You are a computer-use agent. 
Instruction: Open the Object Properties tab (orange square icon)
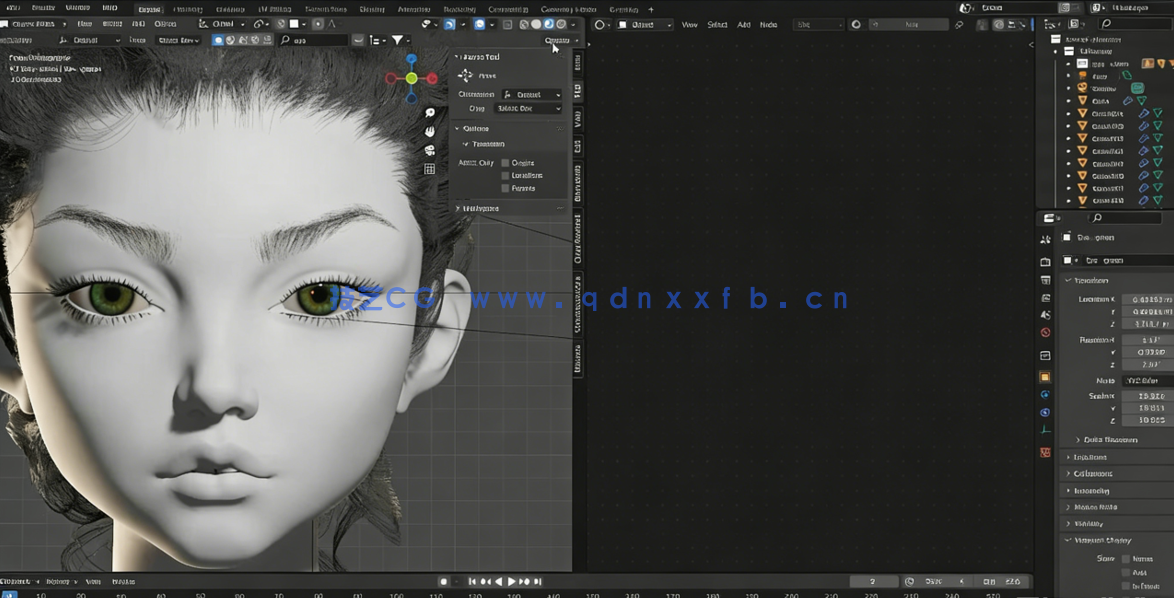pos(1046,377)
